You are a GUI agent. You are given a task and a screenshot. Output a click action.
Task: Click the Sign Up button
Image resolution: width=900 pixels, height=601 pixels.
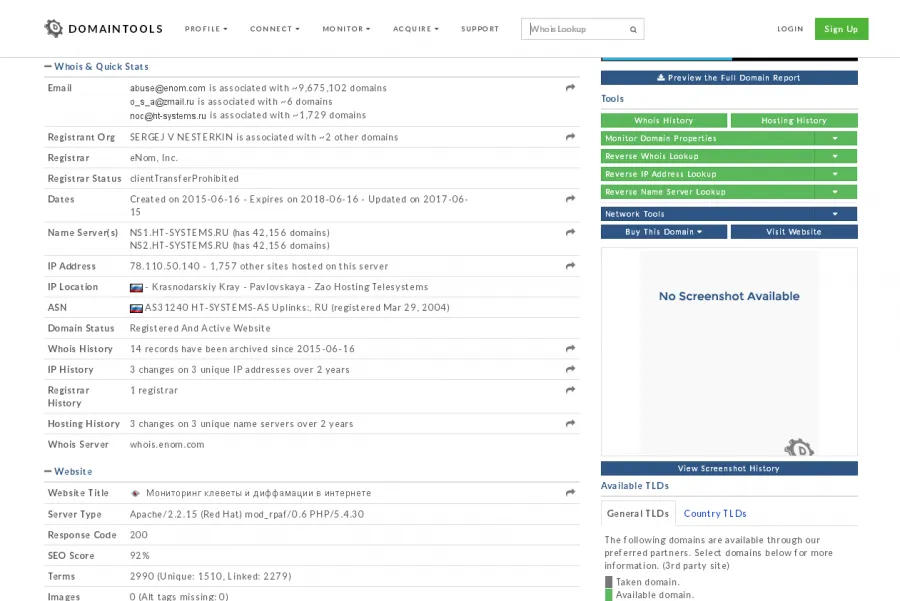[x=841, y=29]
